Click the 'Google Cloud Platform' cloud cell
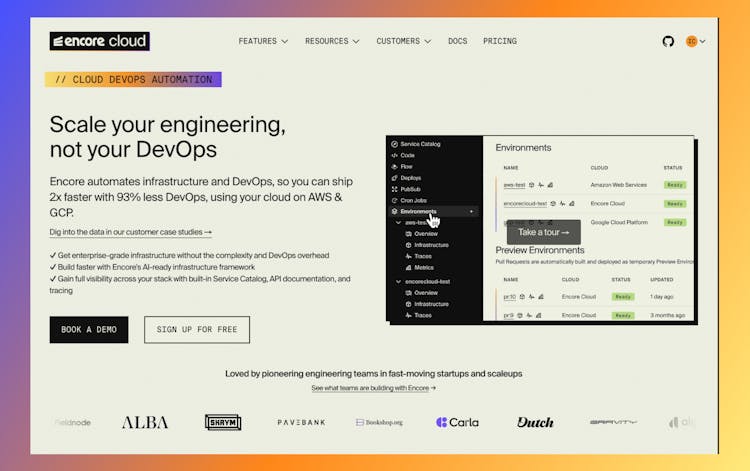The image size is (750, 471). pyautogui.click(x=619, y=222)
